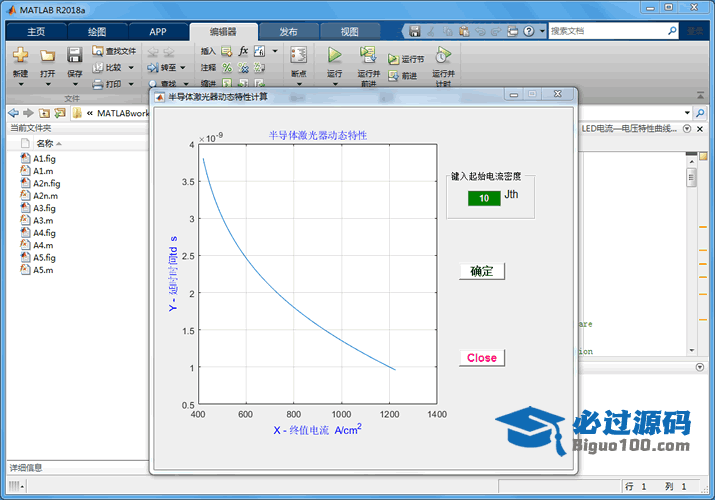Open the dropdown arrow next to 比较
Viewport: 715px width, 500px height.
point(131,67)
